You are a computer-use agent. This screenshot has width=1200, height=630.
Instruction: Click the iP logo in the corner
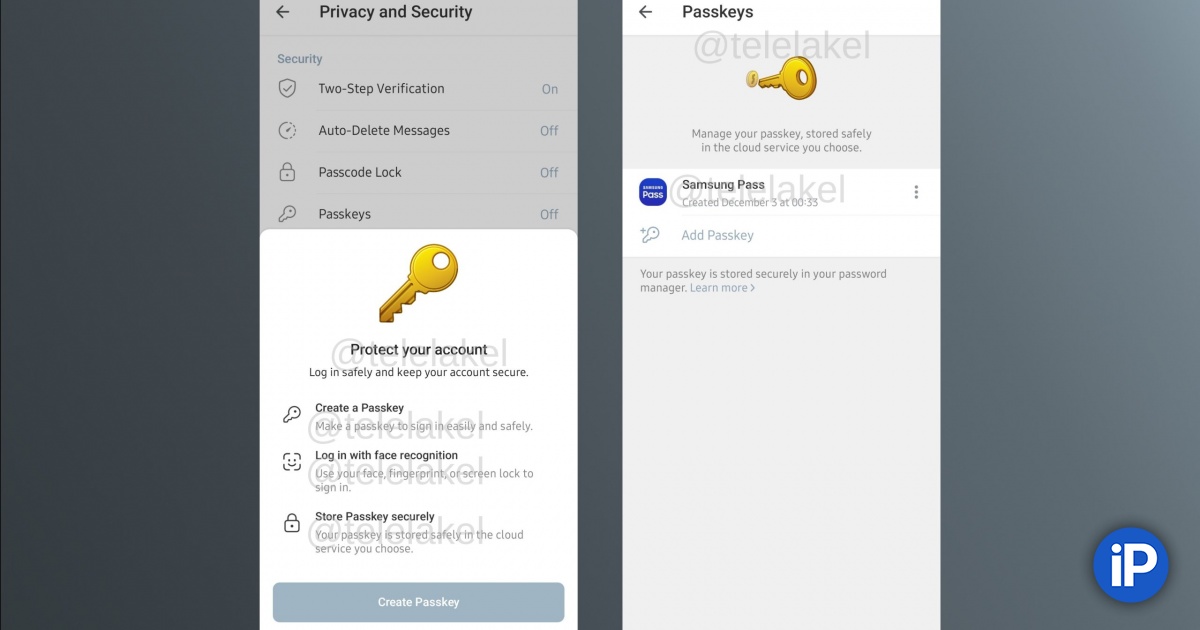tap(1131, 565)
